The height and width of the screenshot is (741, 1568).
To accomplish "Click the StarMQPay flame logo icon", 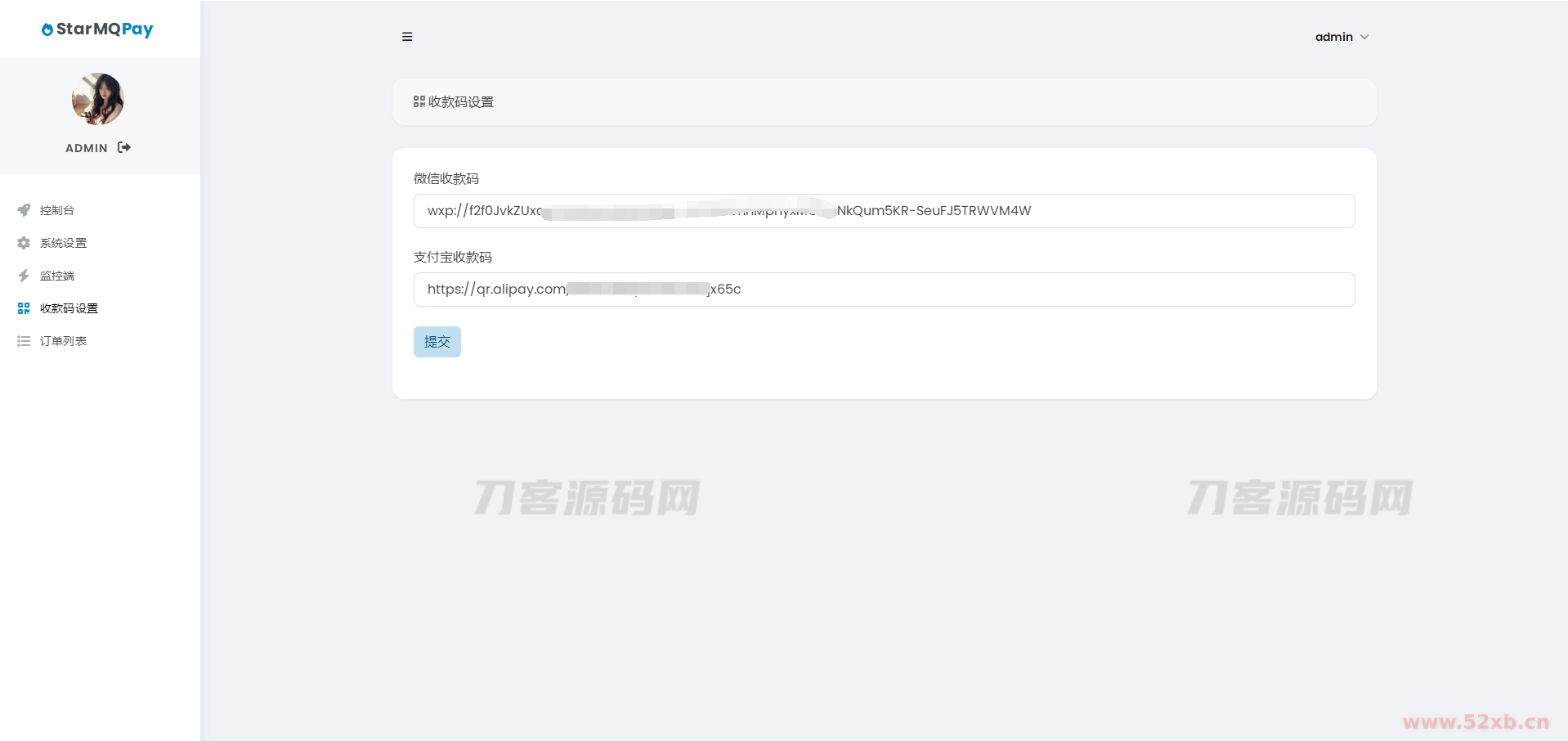I will pos(47,29).
